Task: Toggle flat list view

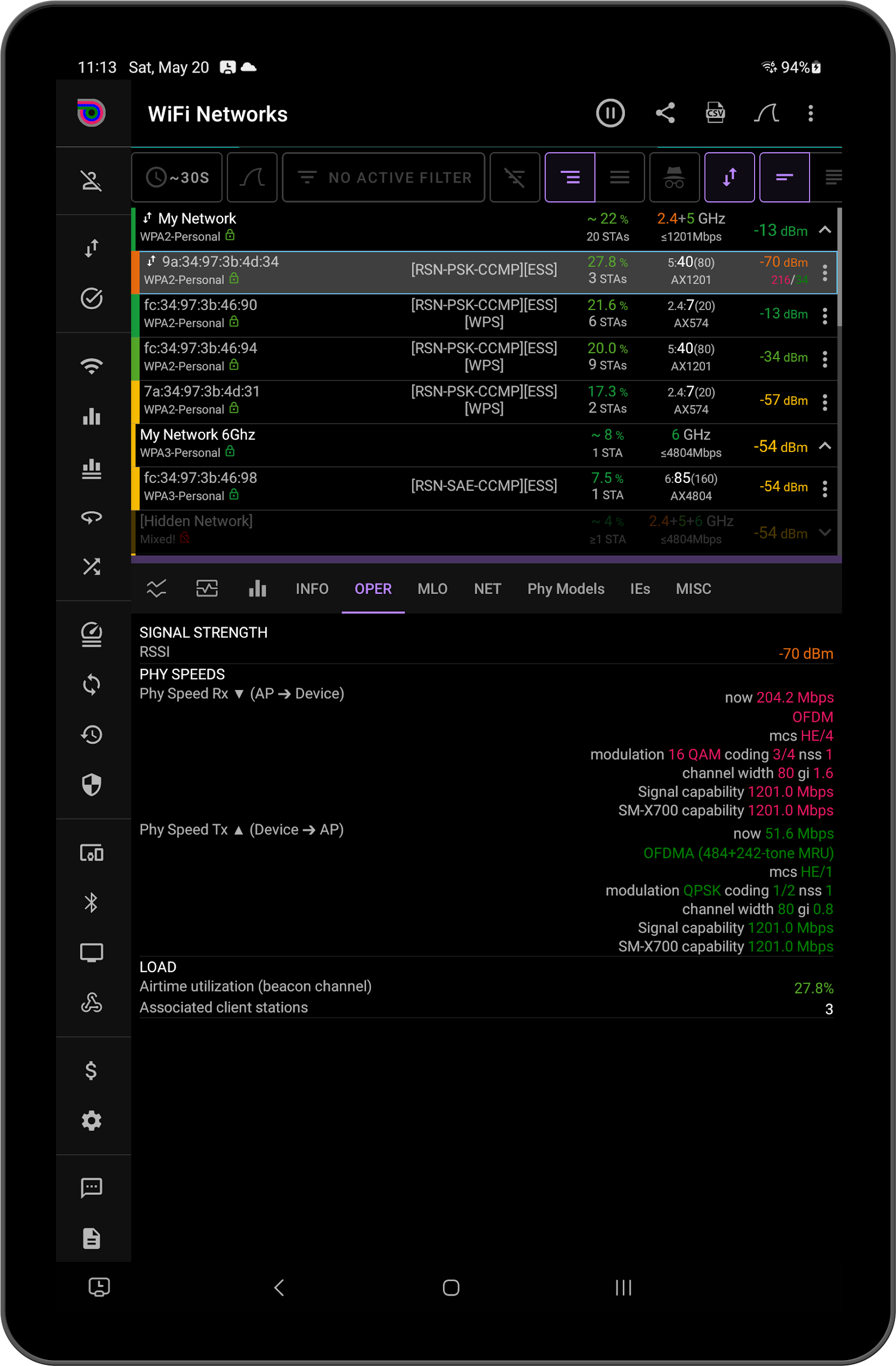Action: [620, 177]
